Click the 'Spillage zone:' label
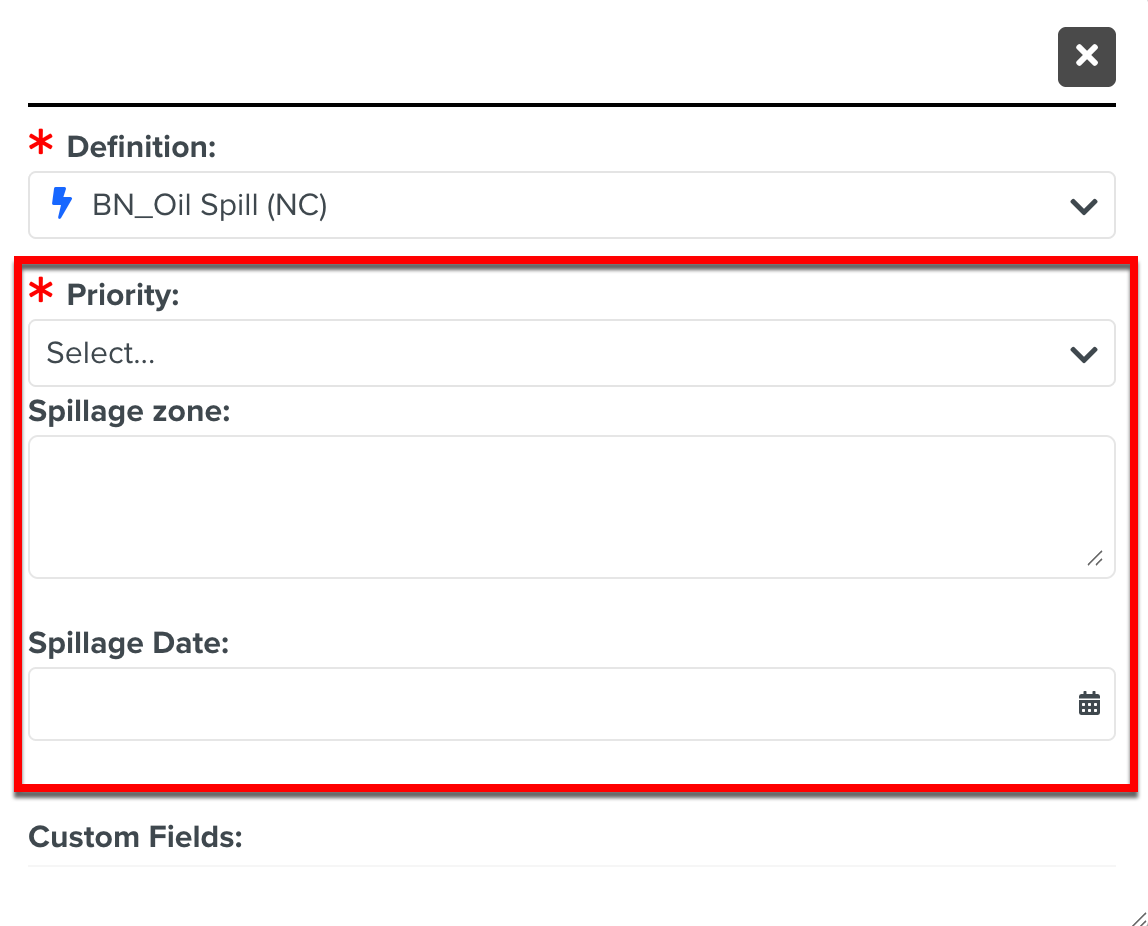The height and width of the screenshot is (926, 1148). (x=130, y=411)
